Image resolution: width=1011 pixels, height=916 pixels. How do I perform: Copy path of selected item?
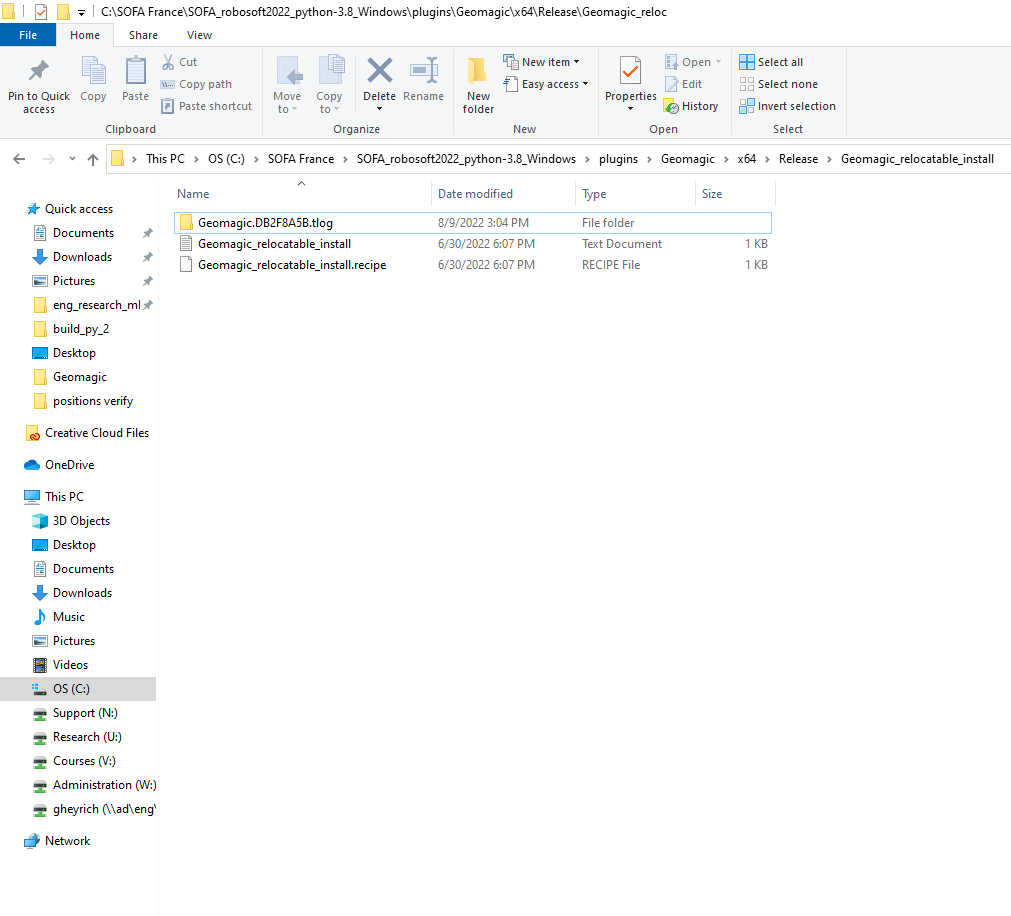coord(196,84)
